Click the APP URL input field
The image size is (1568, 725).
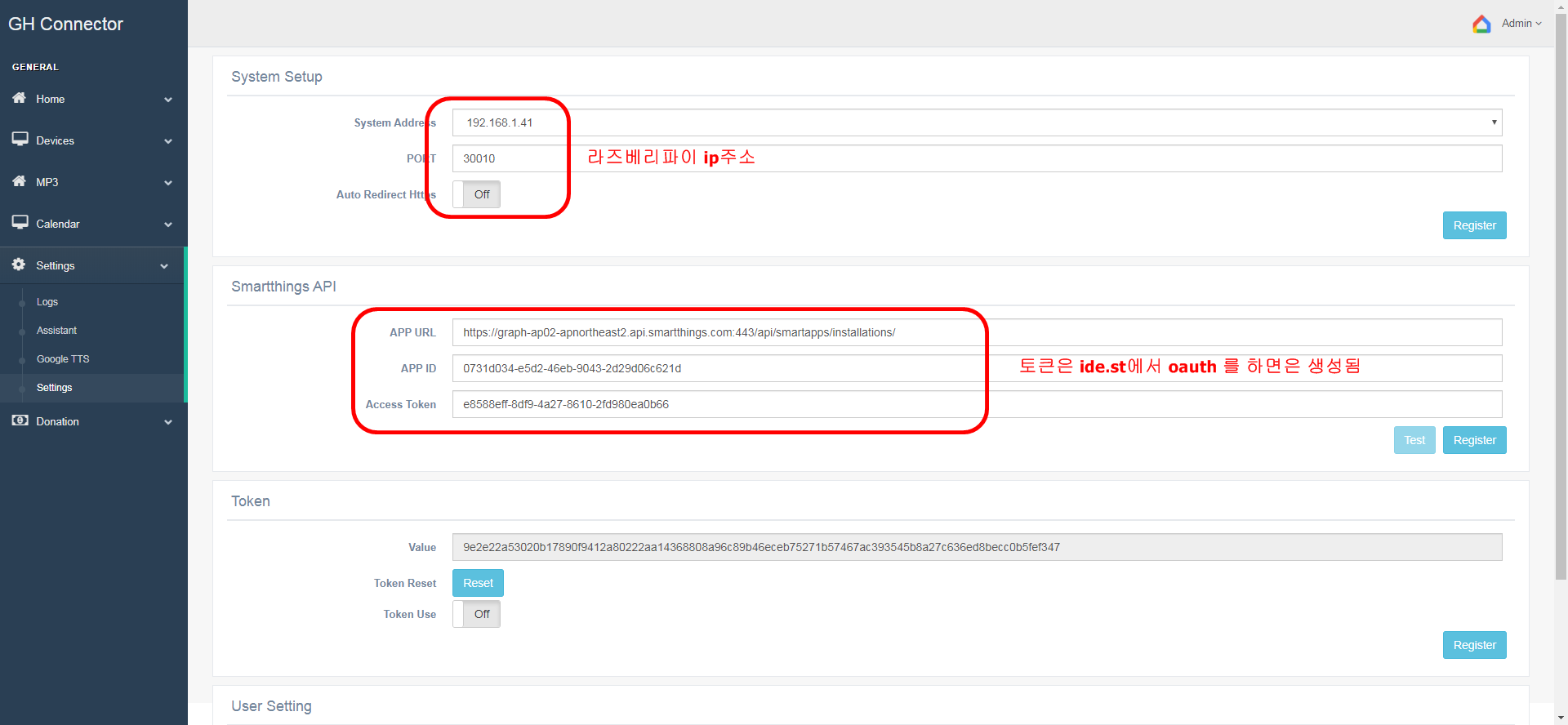(977, 332)
